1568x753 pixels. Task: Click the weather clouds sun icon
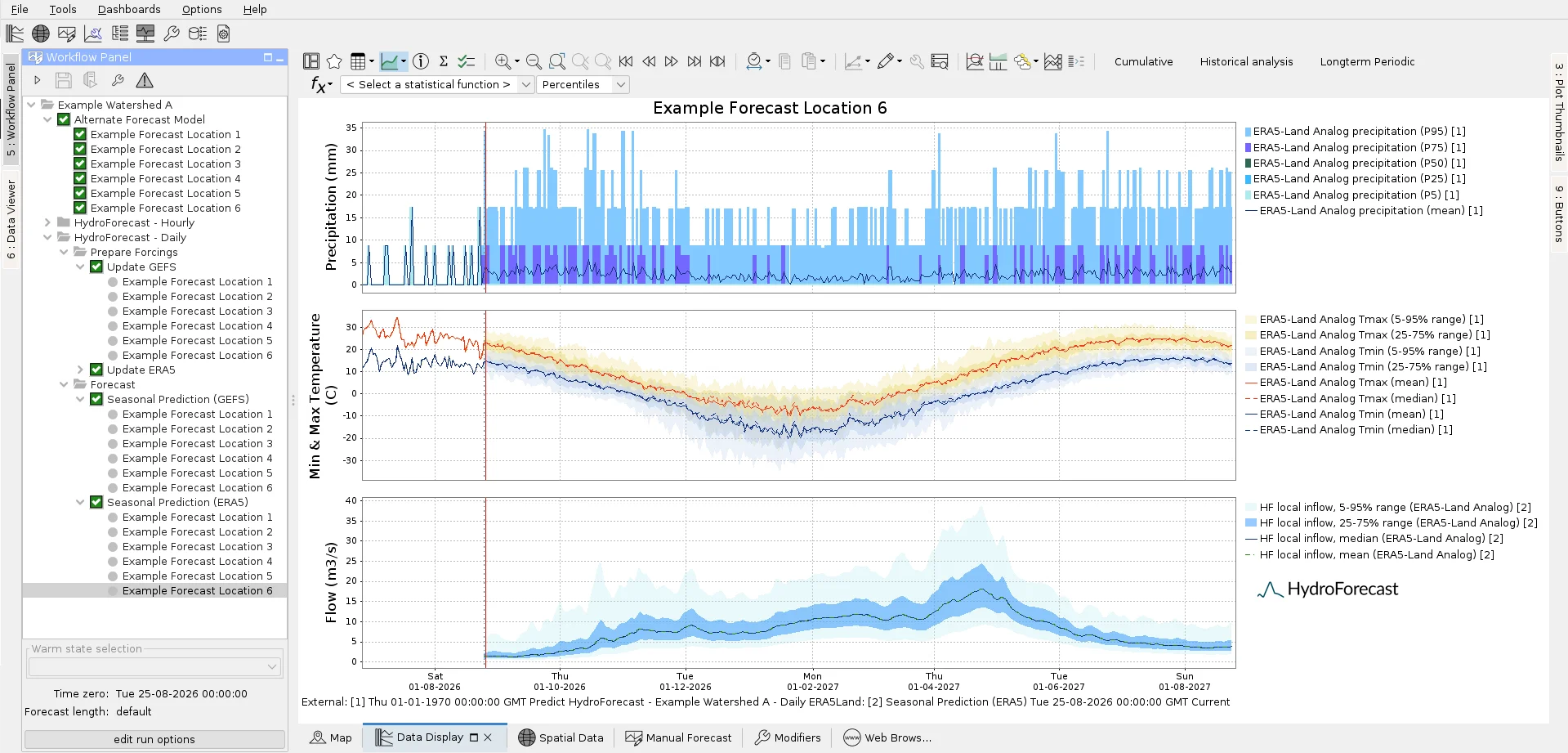click(1023, 61)
